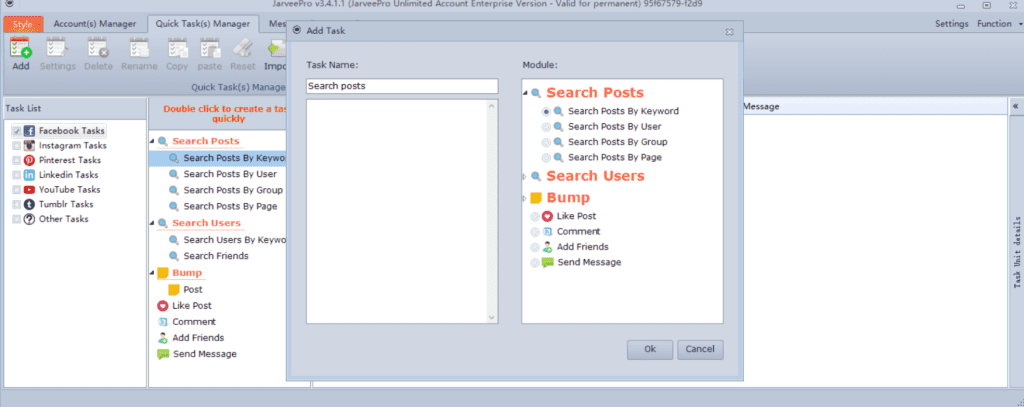The width and height of the screenshot is (1024, 407).
Task: Enable the Tumblr Tasks checkbox
Action: (x=16, y=204)
